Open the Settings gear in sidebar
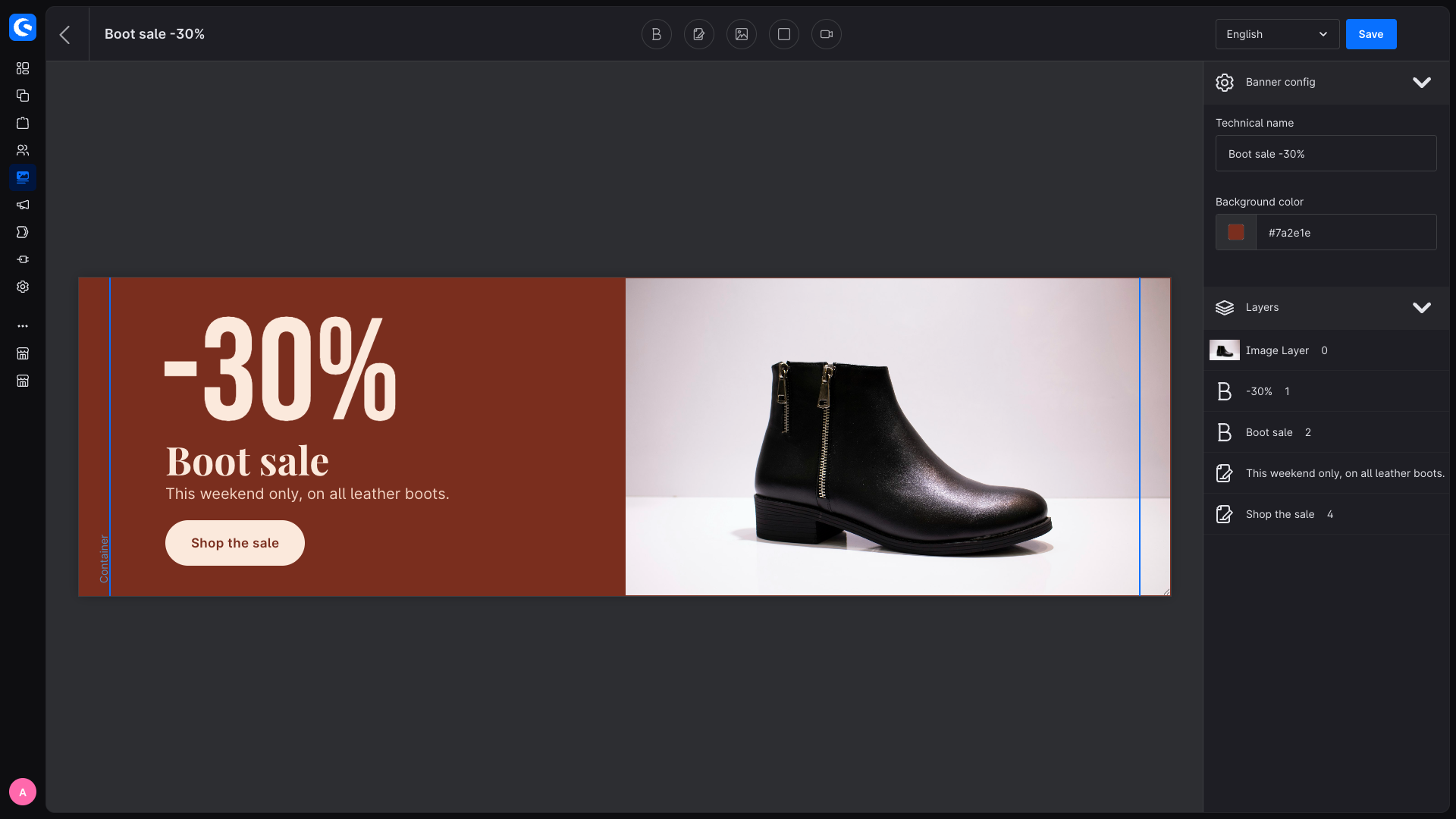This screenshot has width=1456, height=819. tap(23, 287)
